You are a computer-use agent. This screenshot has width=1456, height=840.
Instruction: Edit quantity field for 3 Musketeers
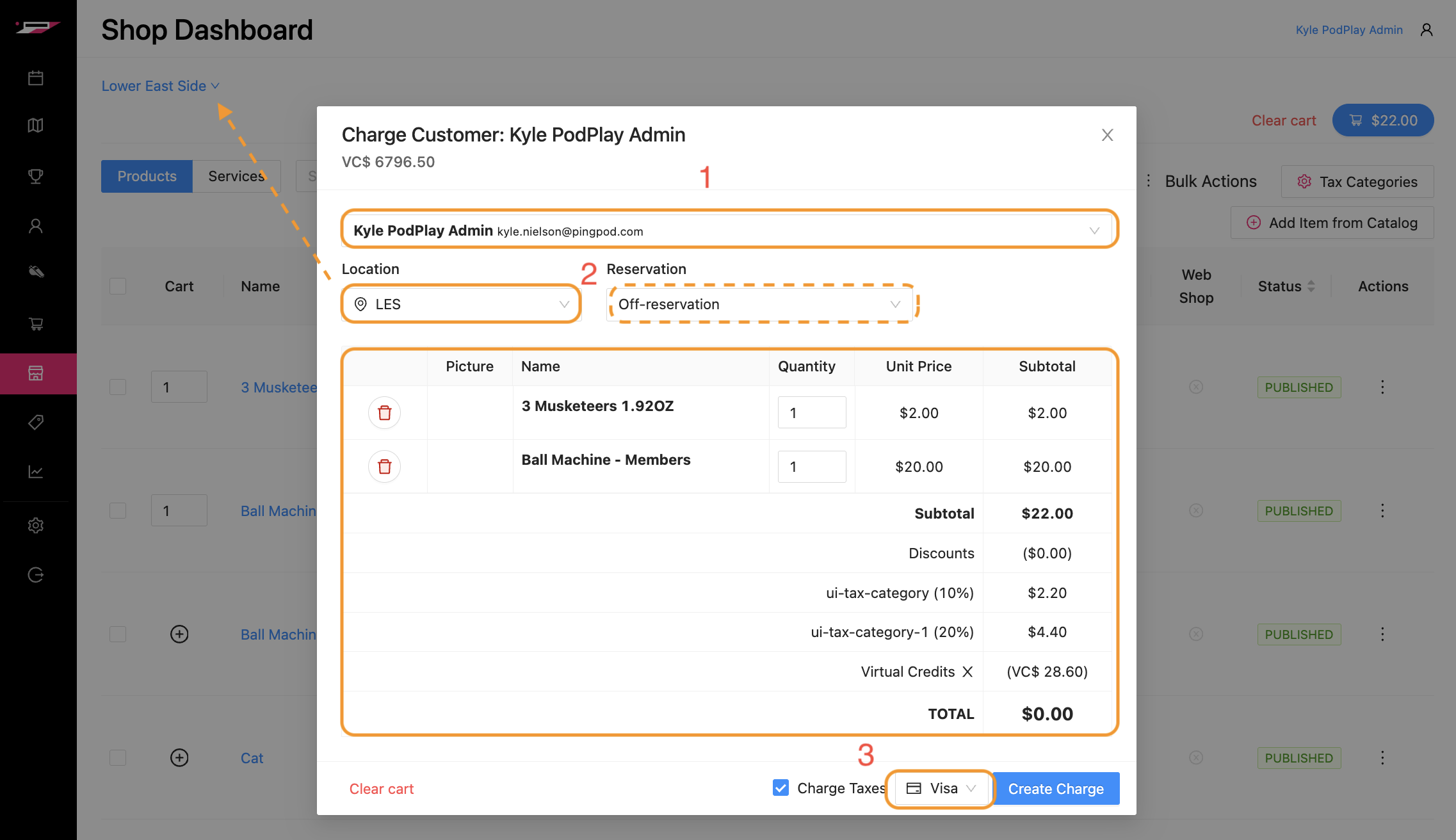tap(811, 412)
